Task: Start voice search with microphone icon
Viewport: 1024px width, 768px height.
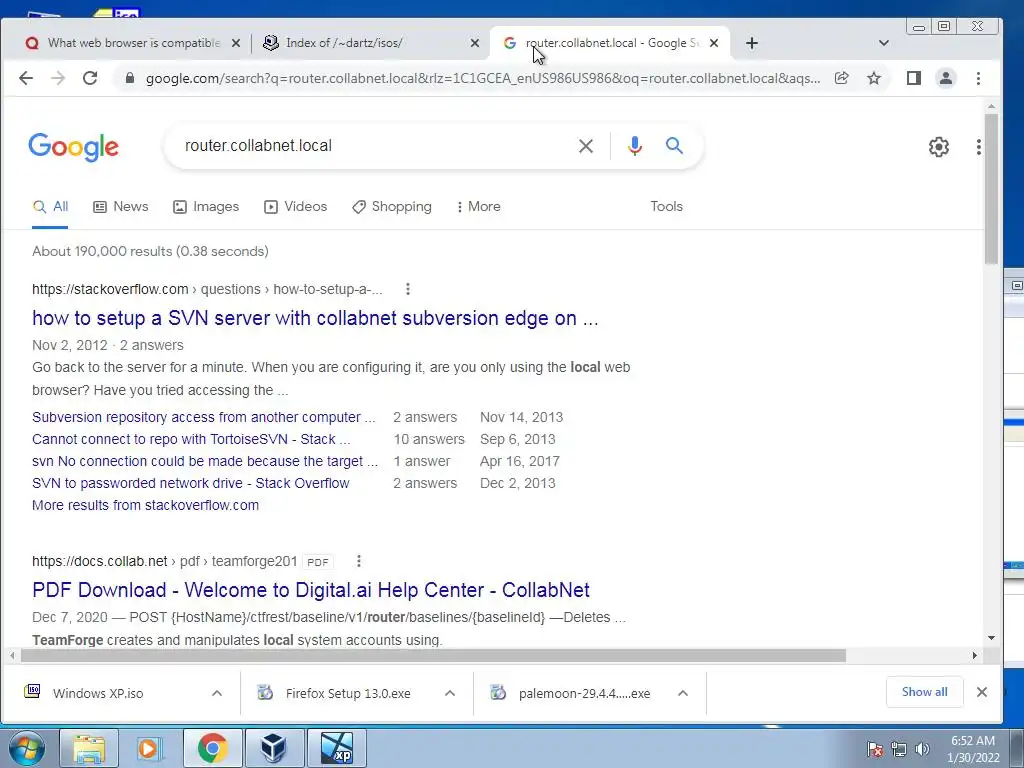Action: [634, 146]
